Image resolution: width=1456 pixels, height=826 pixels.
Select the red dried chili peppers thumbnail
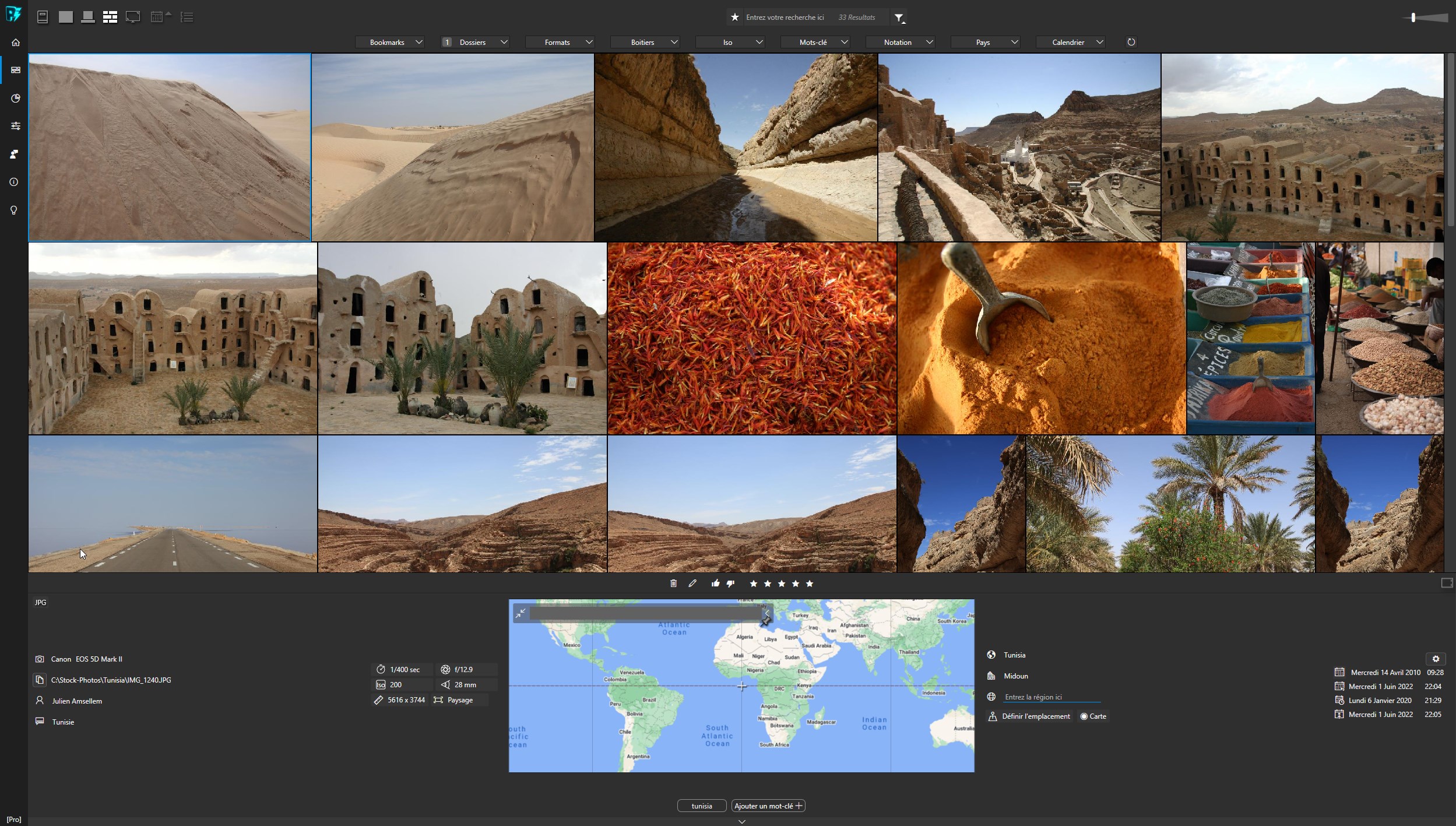click(x=752, y=338)
